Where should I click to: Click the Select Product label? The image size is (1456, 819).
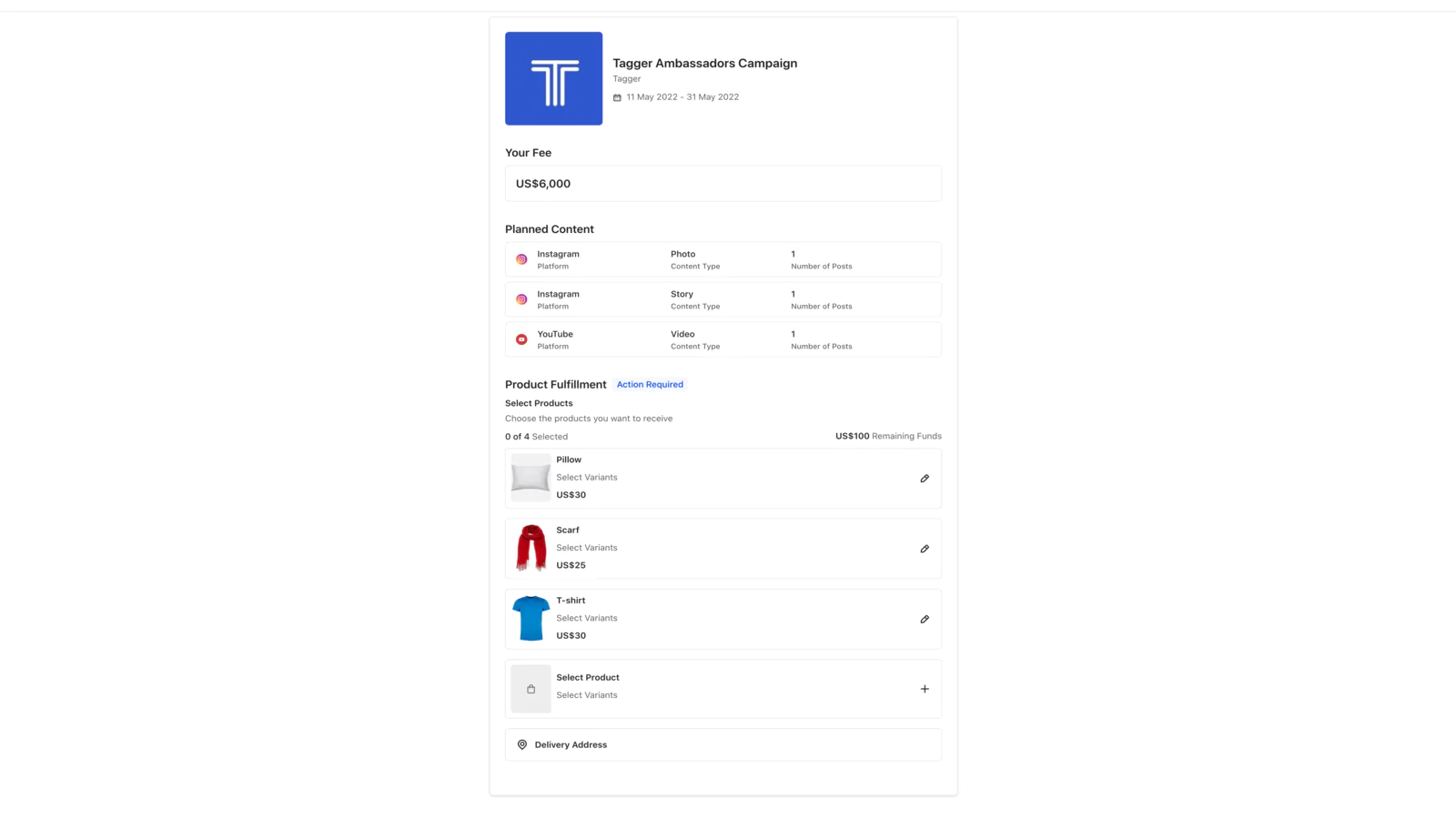[x=588, y=678]
